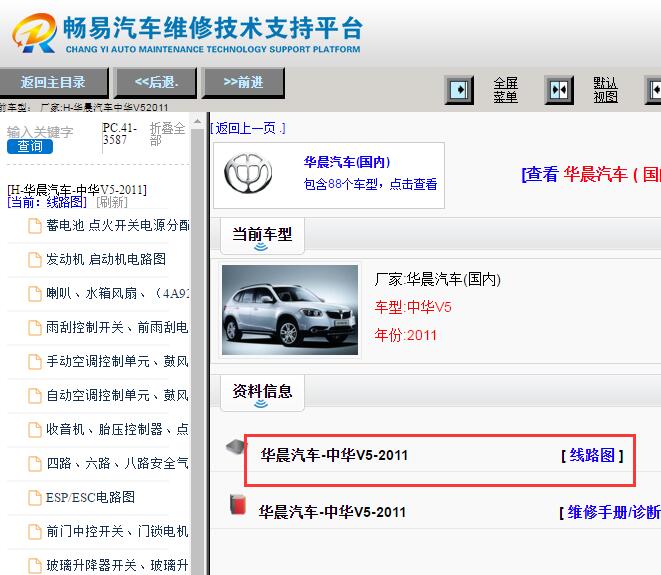Click document icon beside 雨刮控制开关
Image resolution: width=661 pixels, height=575 pixels.
tap(35, 328)
